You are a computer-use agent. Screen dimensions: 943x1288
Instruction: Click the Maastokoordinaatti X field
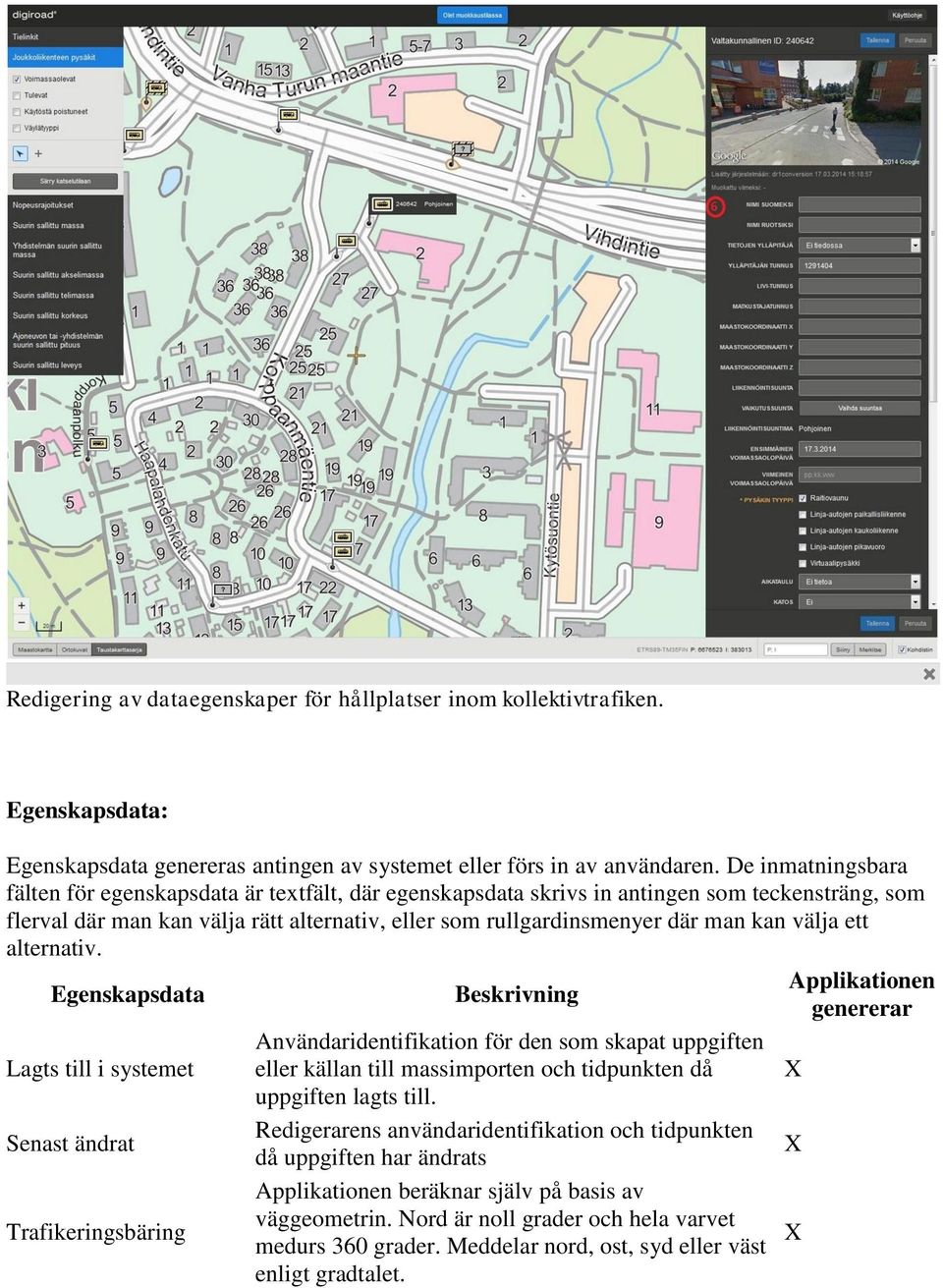click(x=860, y=326)
